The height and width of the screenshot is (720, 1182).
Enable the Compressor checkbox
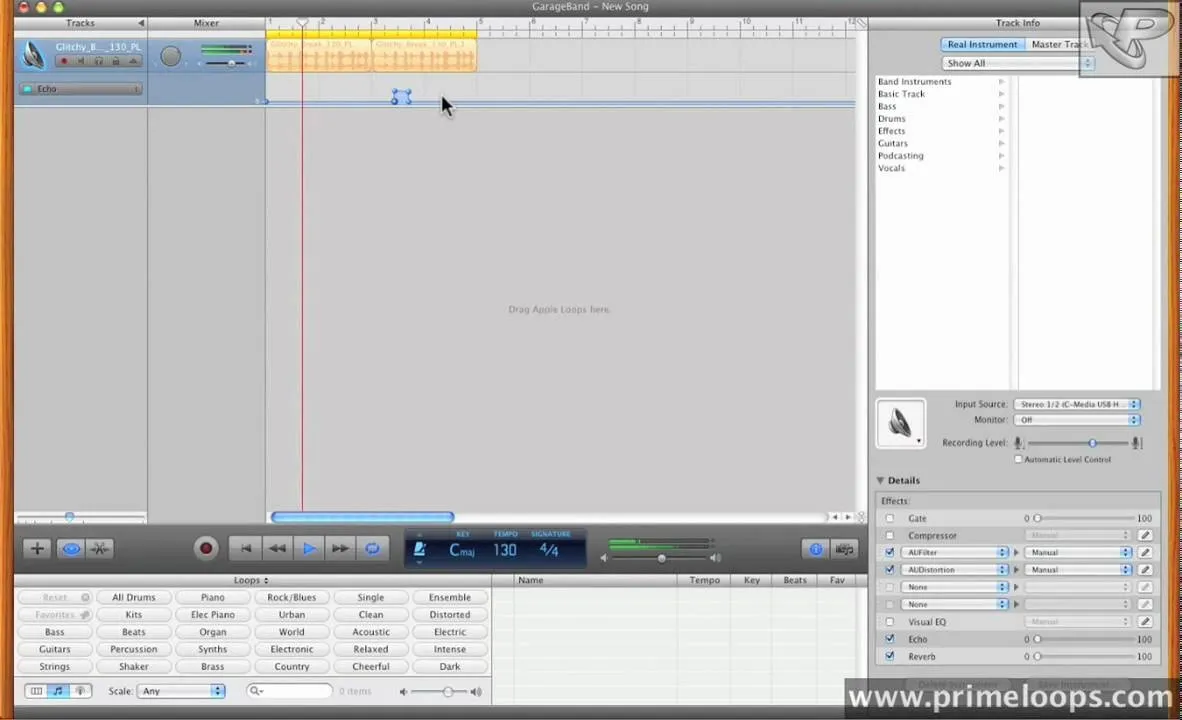pos(890,535)
